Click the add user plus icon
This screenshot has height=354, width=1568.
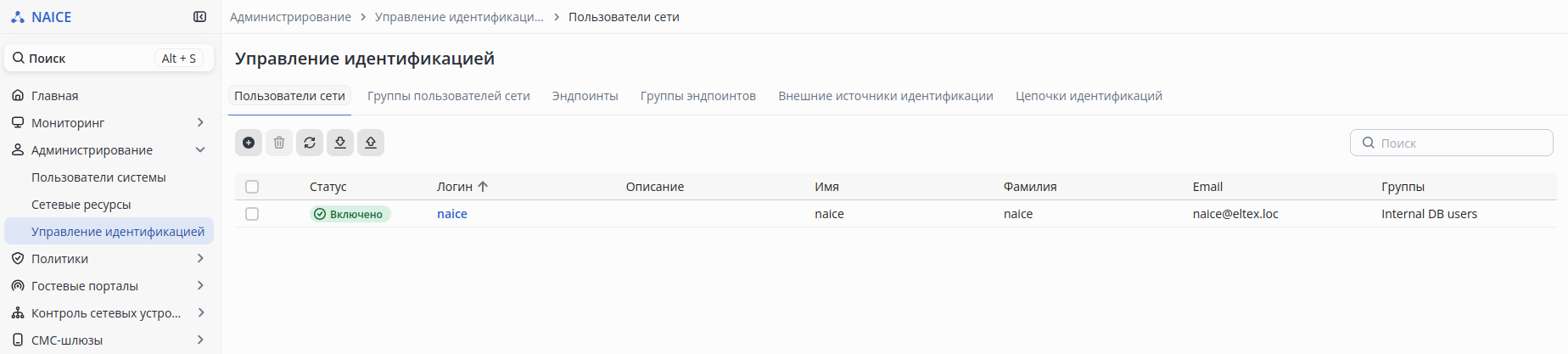pyautogui.click(x=249, y=143)
